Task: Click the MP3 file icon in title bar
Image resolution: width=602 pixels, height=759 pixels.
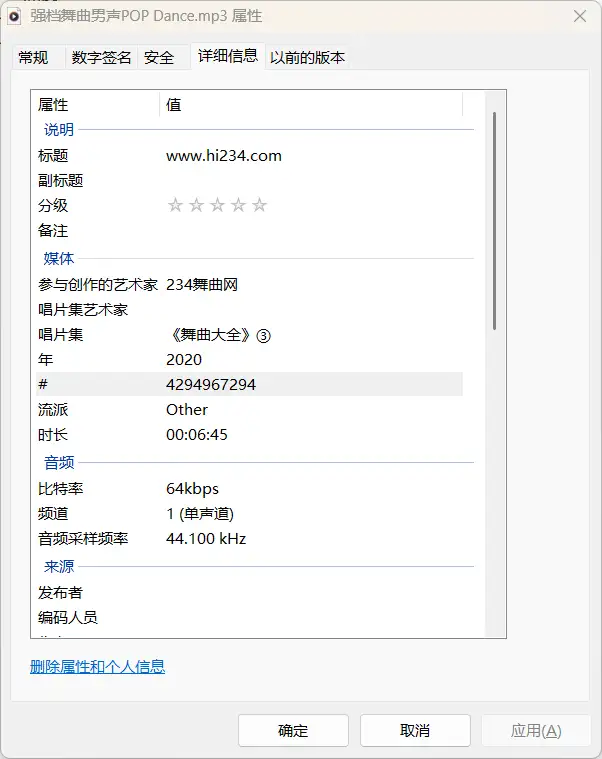Action: (x=15, y=16)
